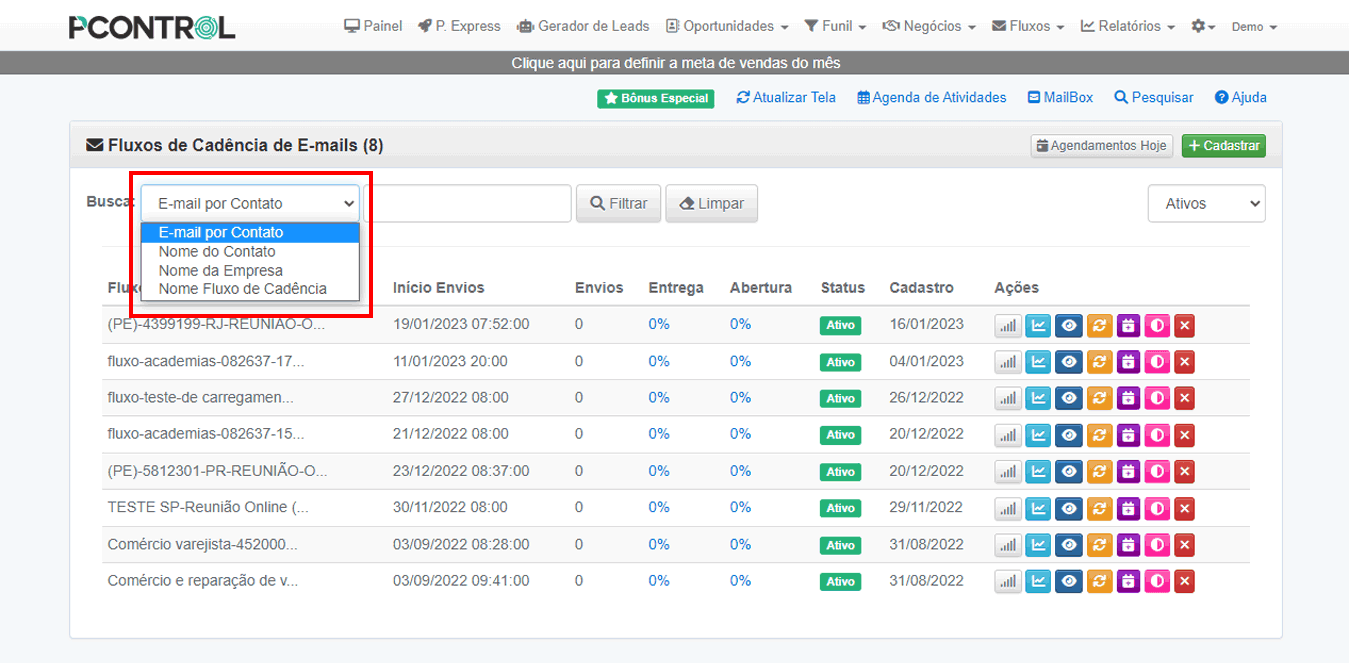This screenshot has width=1349, height=663.
Task: Go to Painel in top navigation
Action: coord(373,26)
